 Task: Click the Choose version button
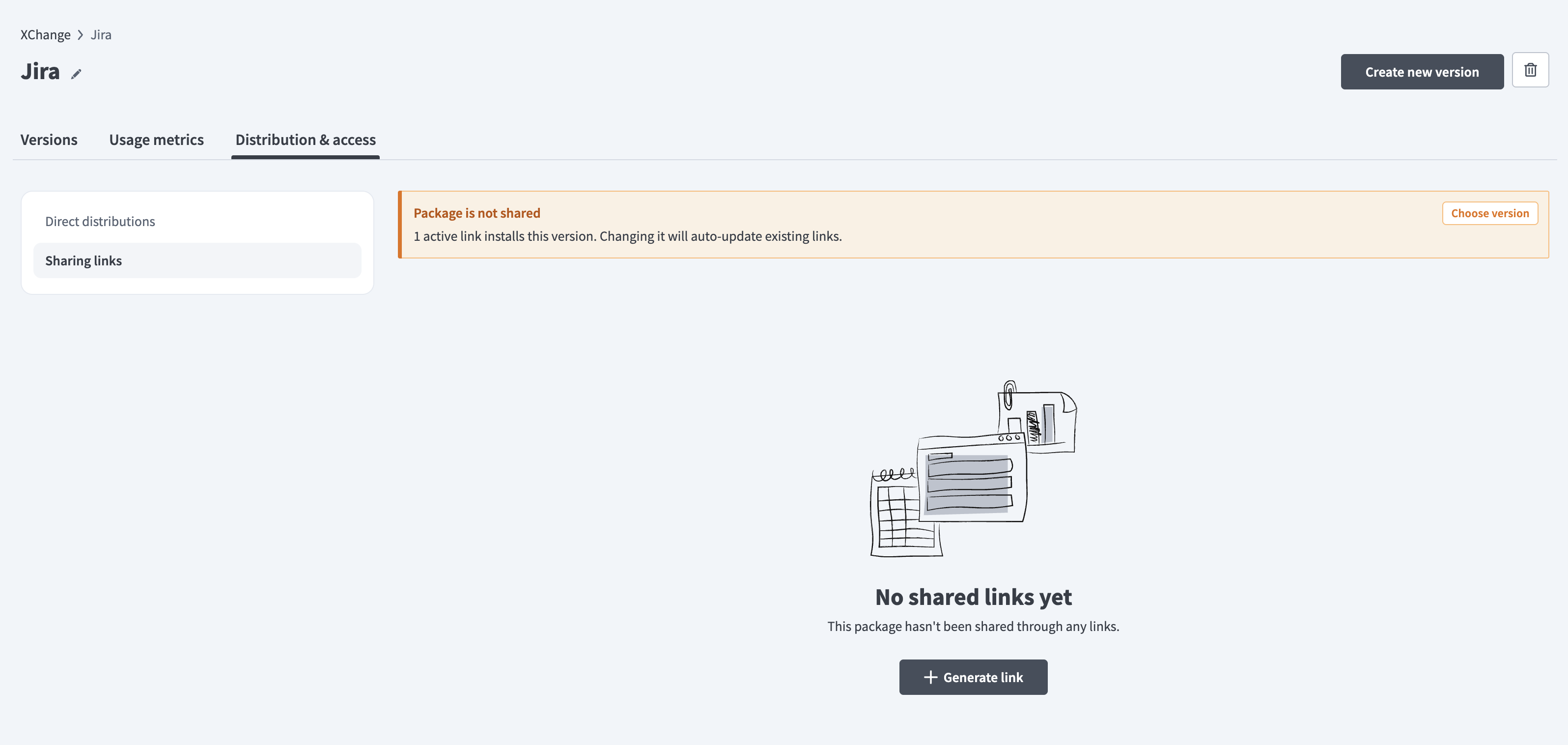(x=1489, y=213)
